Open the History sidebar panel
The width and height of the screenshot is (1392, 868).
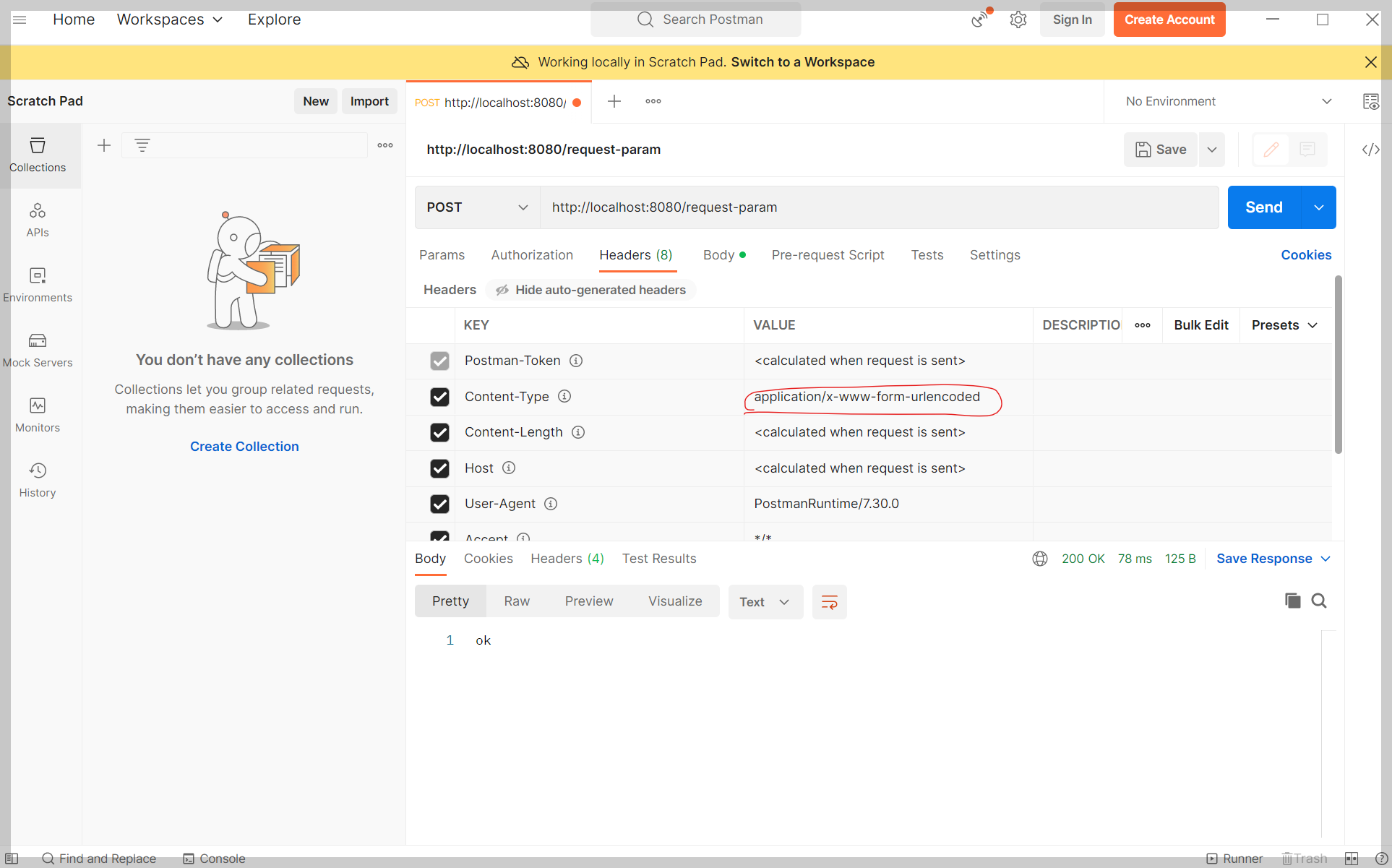click(x=38, y=481)
